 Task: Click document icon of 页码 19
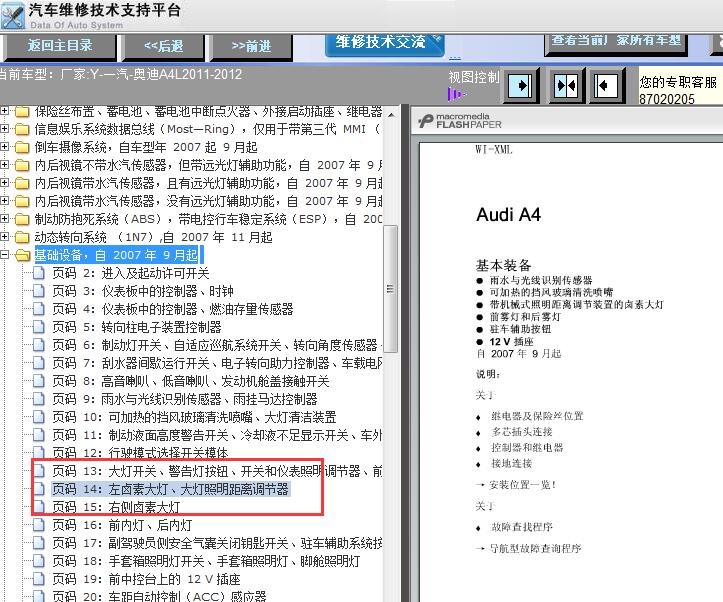[39, 578]
